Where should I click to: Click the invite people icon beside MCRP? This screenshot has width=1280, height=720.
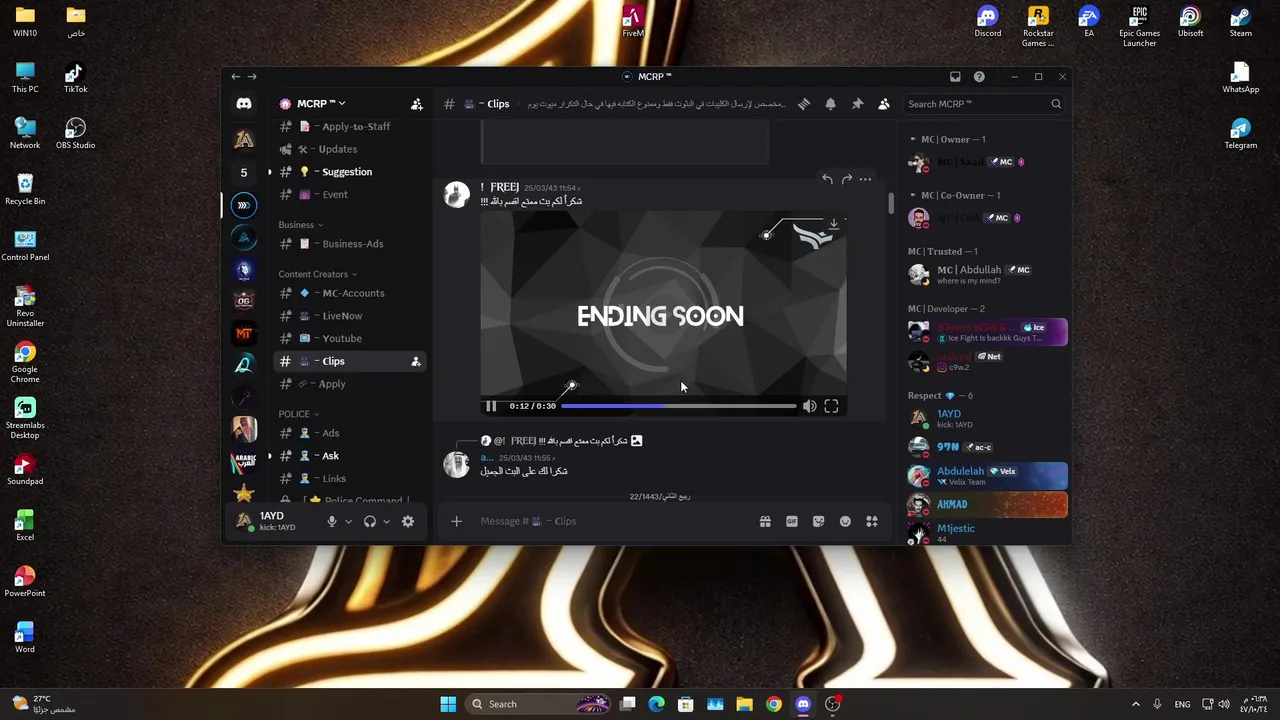tap(416, 104)
